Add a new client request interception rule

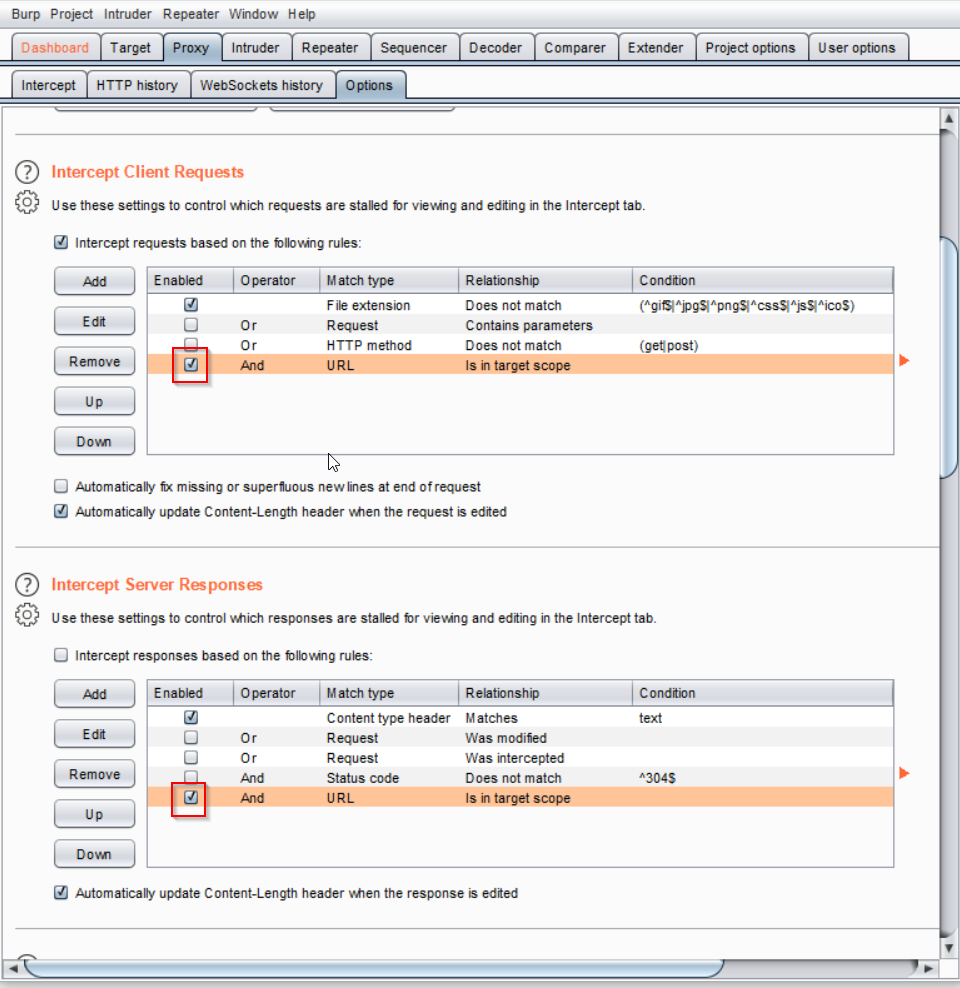(x=94, y=281)
